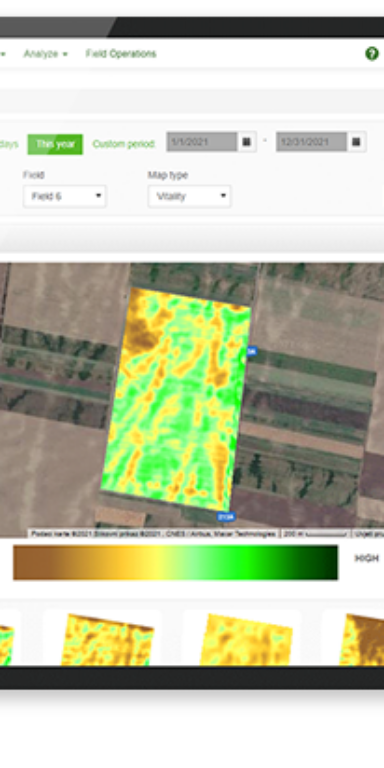This screenshot has height=768, width=384.
Task: Open the end date calendar picker icon
Action: point(357,142)
